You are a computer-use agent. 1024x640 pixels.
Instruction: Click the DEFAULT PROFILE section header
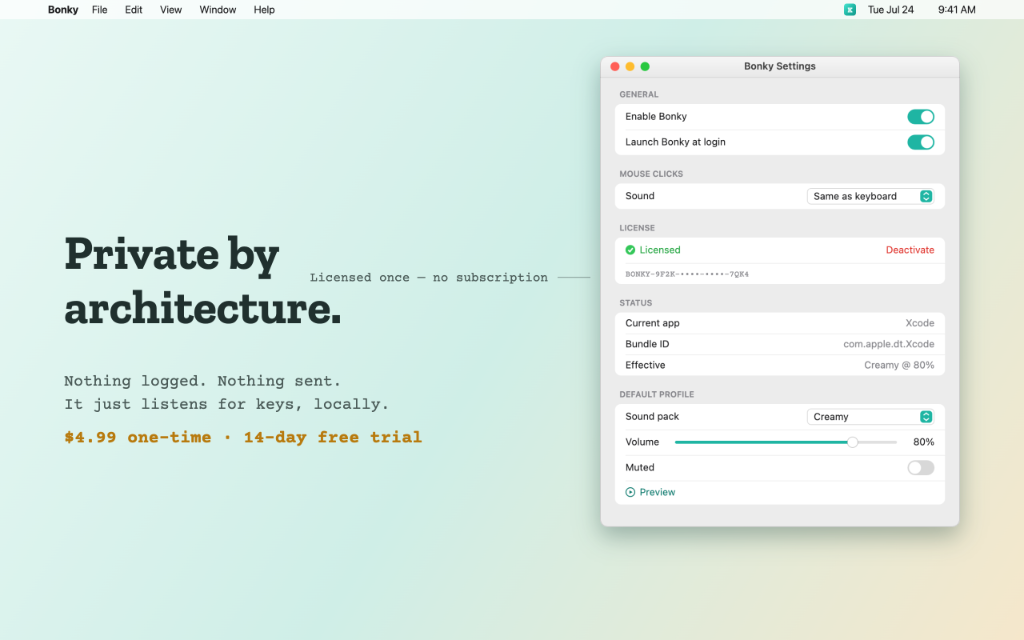(x=656, y=394)
